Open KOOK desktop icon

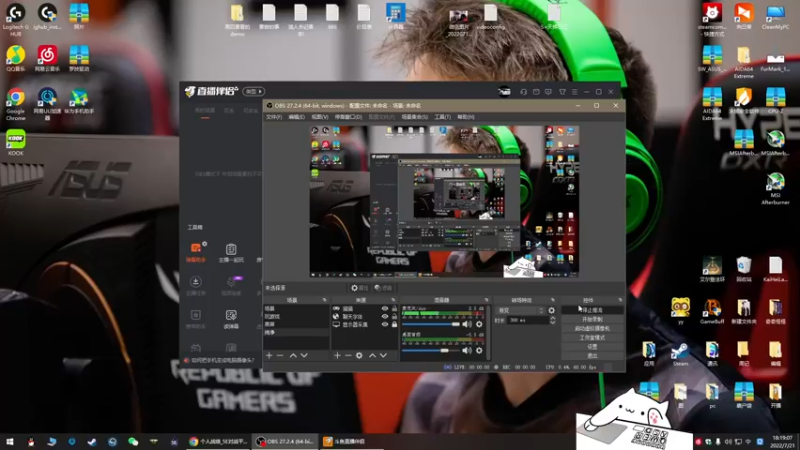(15, 142)
